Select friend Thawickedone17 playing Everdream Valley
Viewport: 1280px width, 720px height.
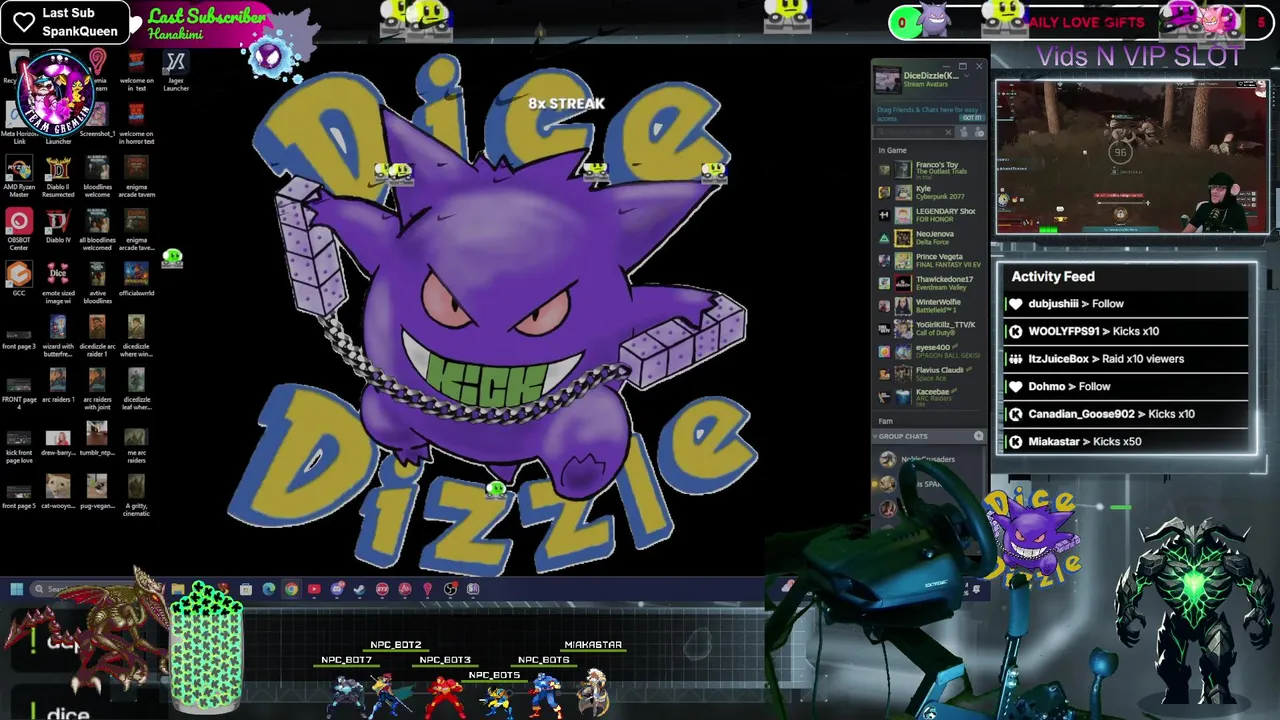coord(930,283)
